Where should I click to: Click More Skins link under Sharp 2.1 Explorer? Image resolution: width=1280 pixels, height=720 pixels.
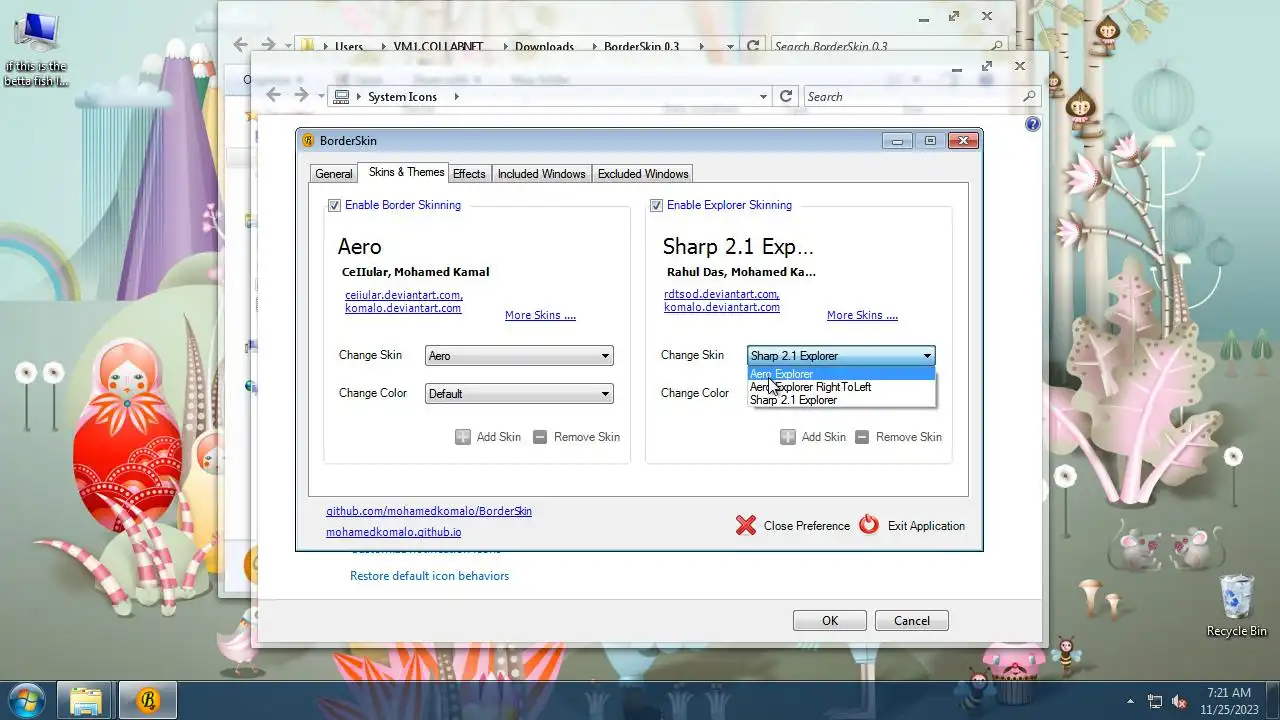[862, 315]
